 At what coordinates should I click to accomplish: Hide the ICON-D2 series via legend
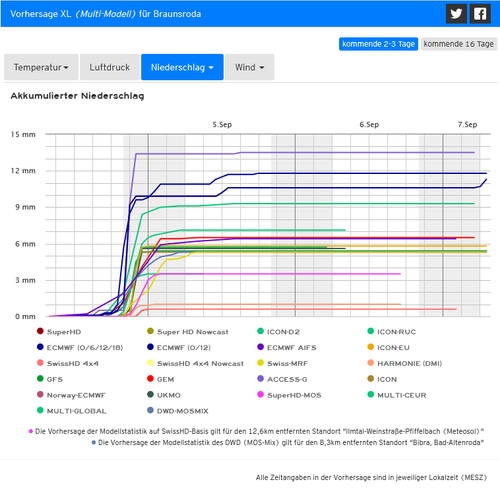click(278, 332)
